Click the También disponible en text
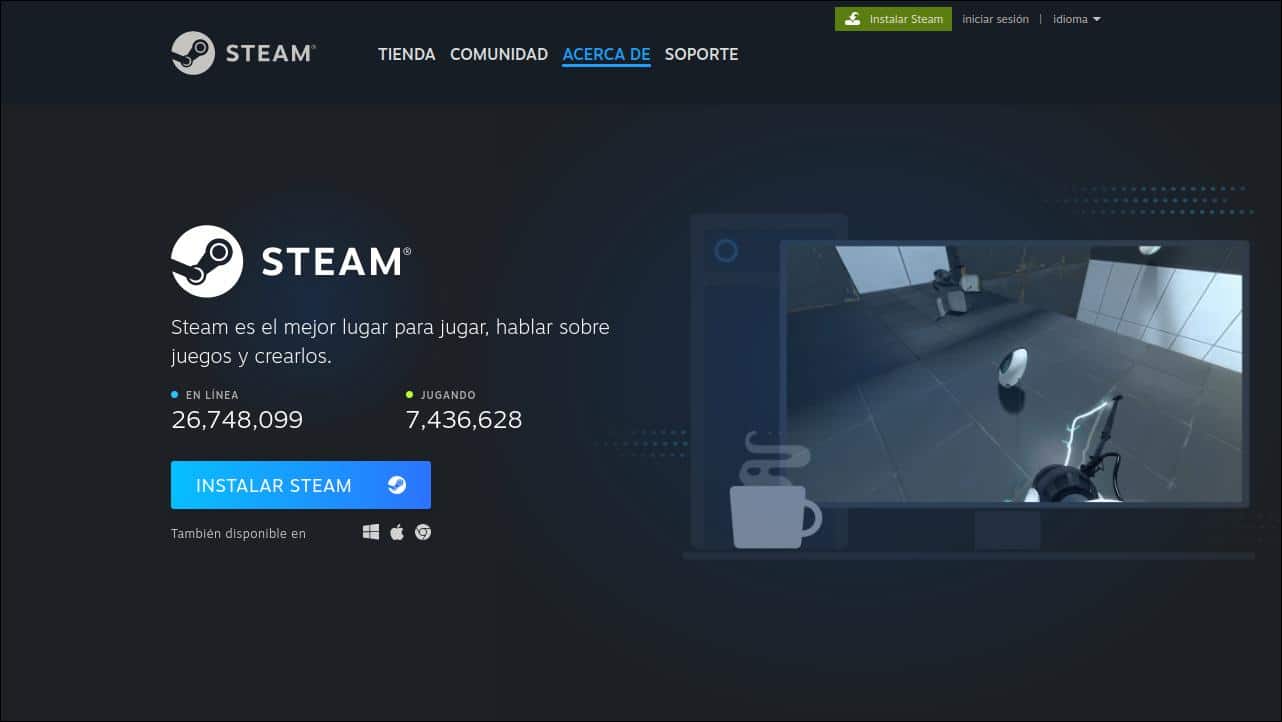The image size is (1282, 722). click(238, 534)
